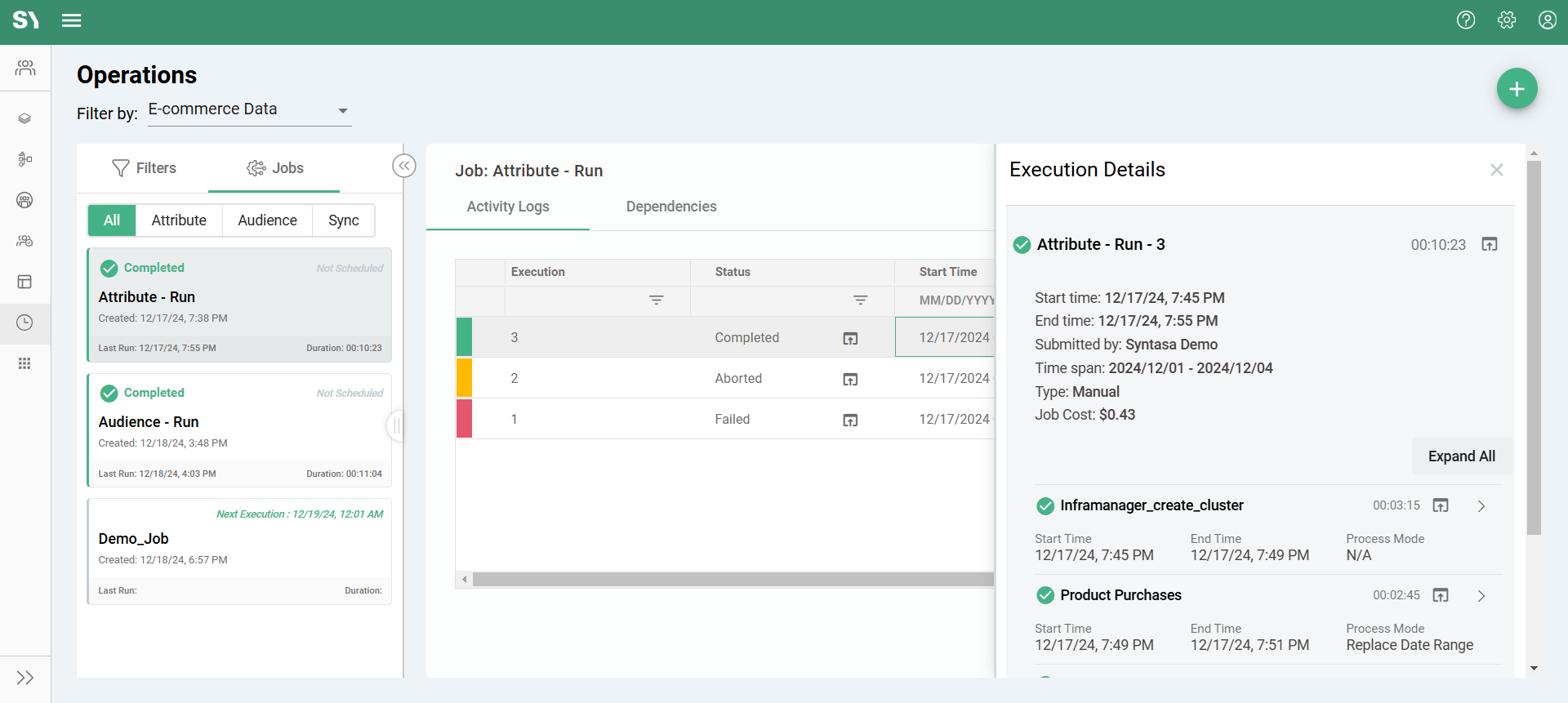Select the Audience filter toggle
Image resolution: width=1568 pixels, height=703 pixels.
267,220
